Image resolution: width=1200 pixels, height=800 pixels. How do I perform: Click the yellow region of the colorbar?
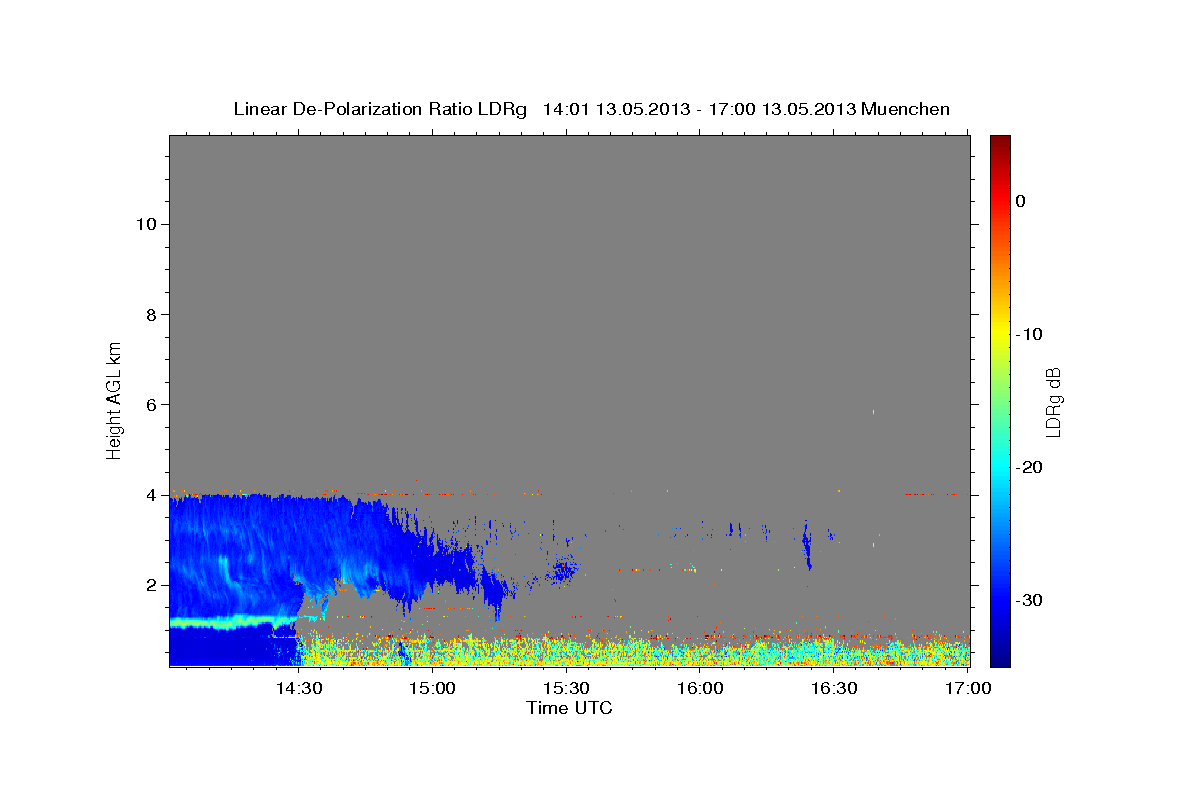1000,330
